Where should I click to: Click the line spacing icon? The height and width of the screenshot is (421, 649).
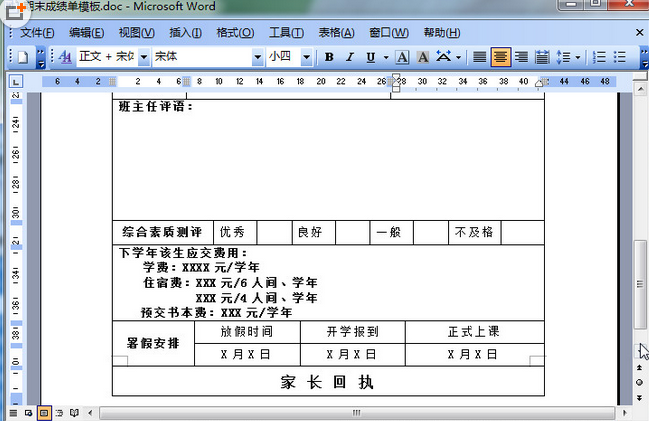tap(563, 57)
